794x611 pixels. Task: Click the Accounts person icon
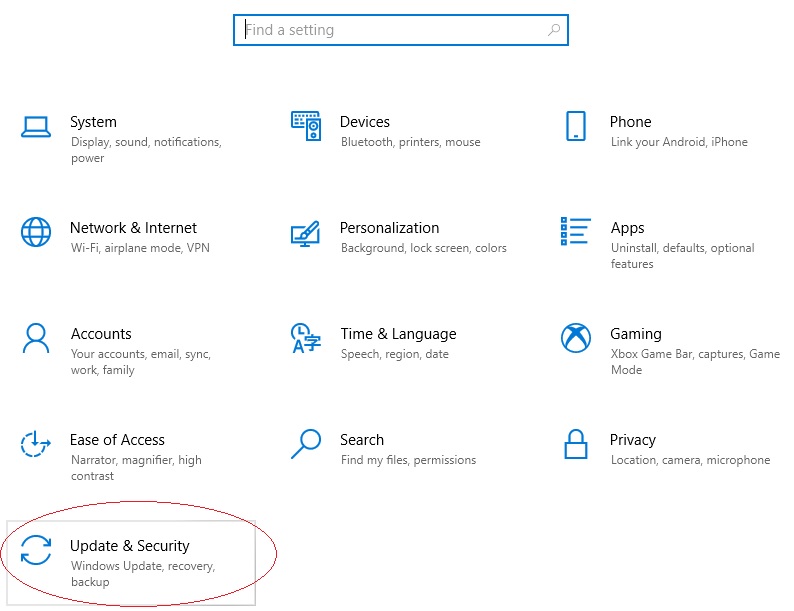[x=36, y=338]
